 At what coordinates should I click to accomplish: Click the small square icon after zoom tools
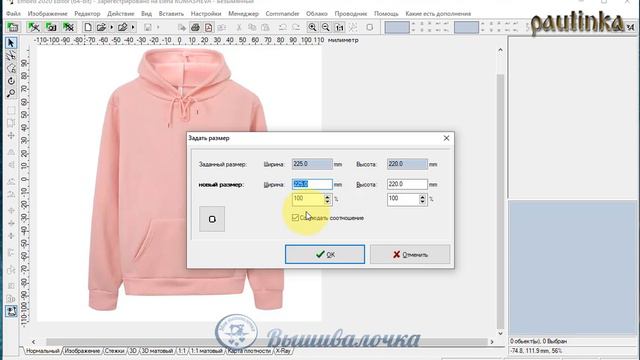pos(370,27)
